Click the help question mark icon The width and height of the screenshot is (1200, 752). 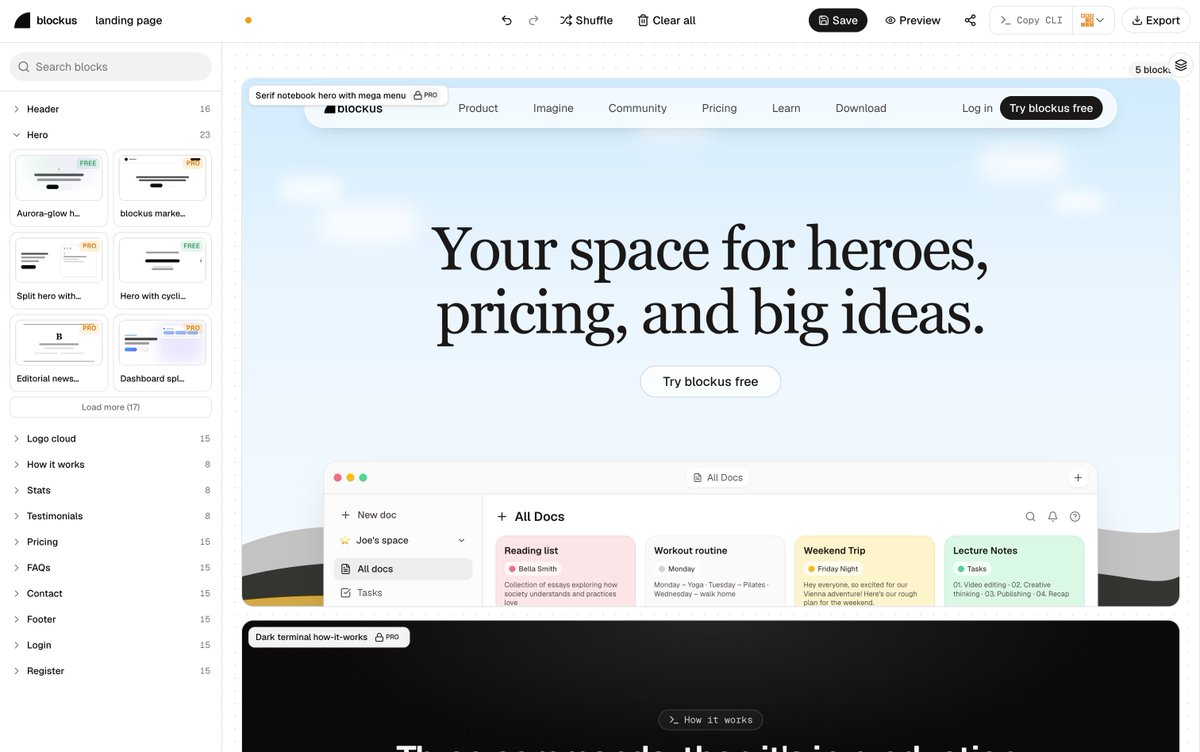coord(1075,517)
